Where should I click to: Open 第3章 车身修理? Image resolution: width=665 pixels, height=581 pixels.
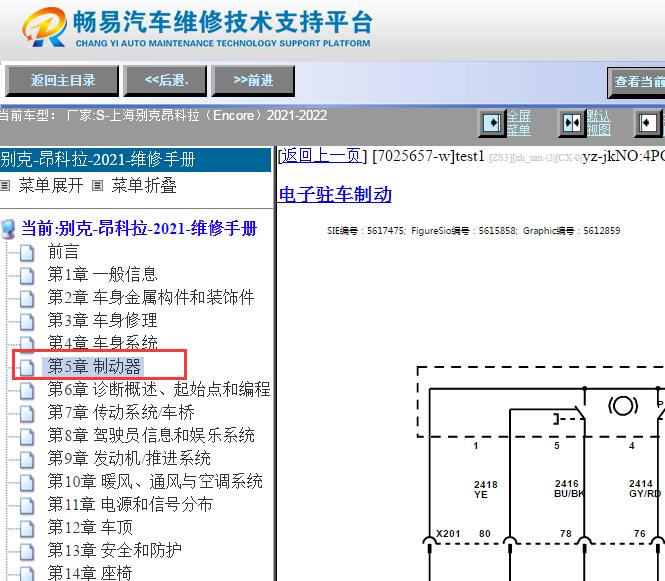(x=102, y=320)
